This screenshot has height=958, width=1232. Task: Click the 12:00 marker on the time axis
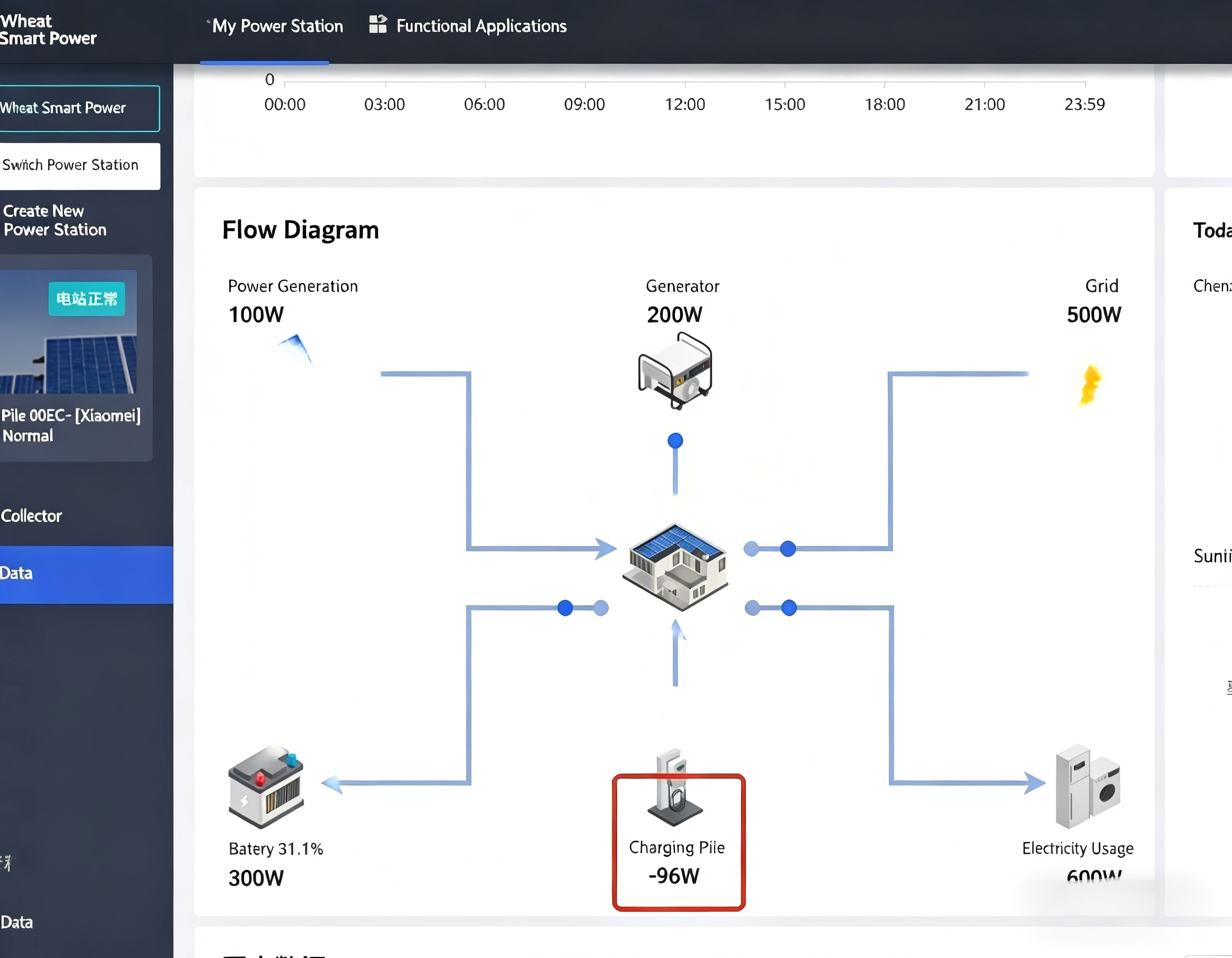tap(684, 104)
